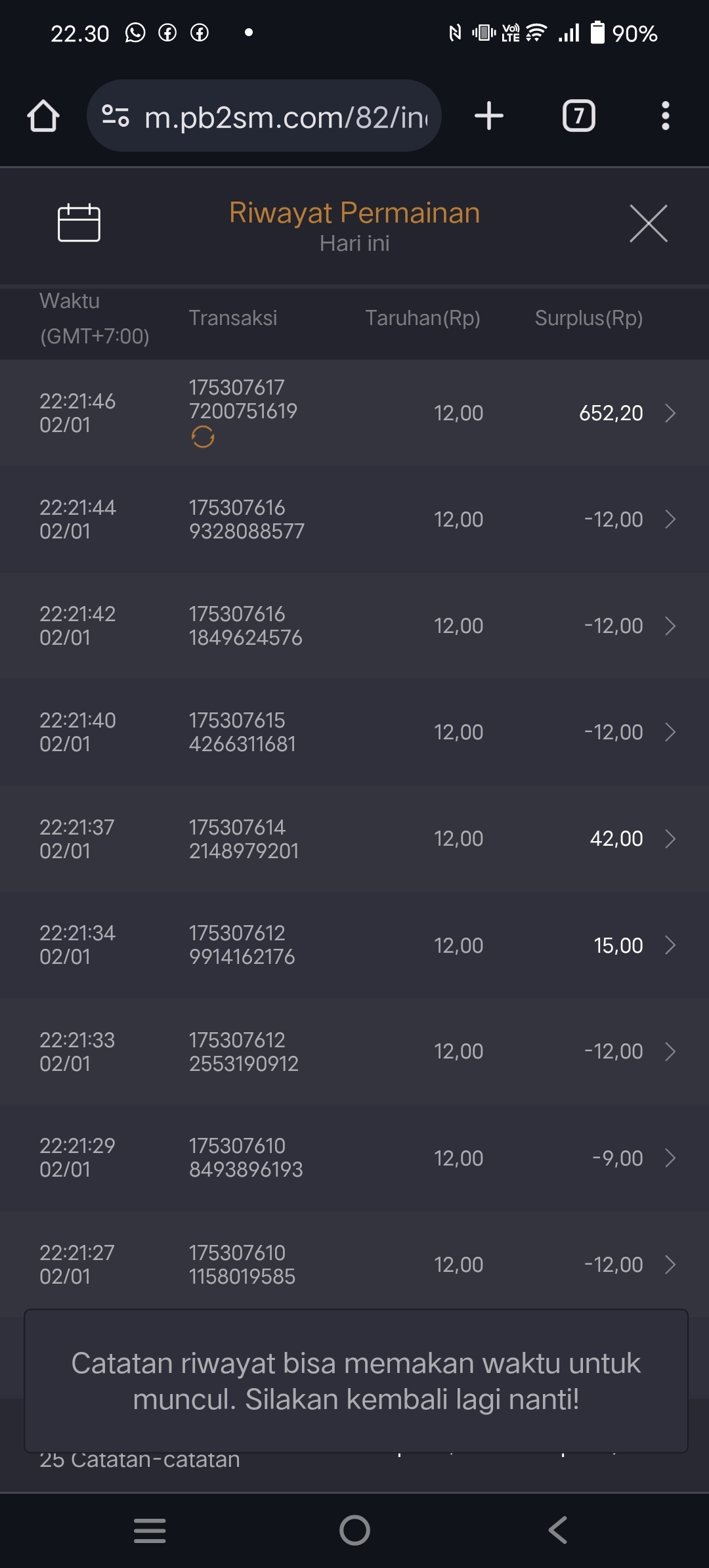Viewport: 709px width, 1568px height.
Task: Open the tab switcher showing 7 tabs
Action: (578, 116)
